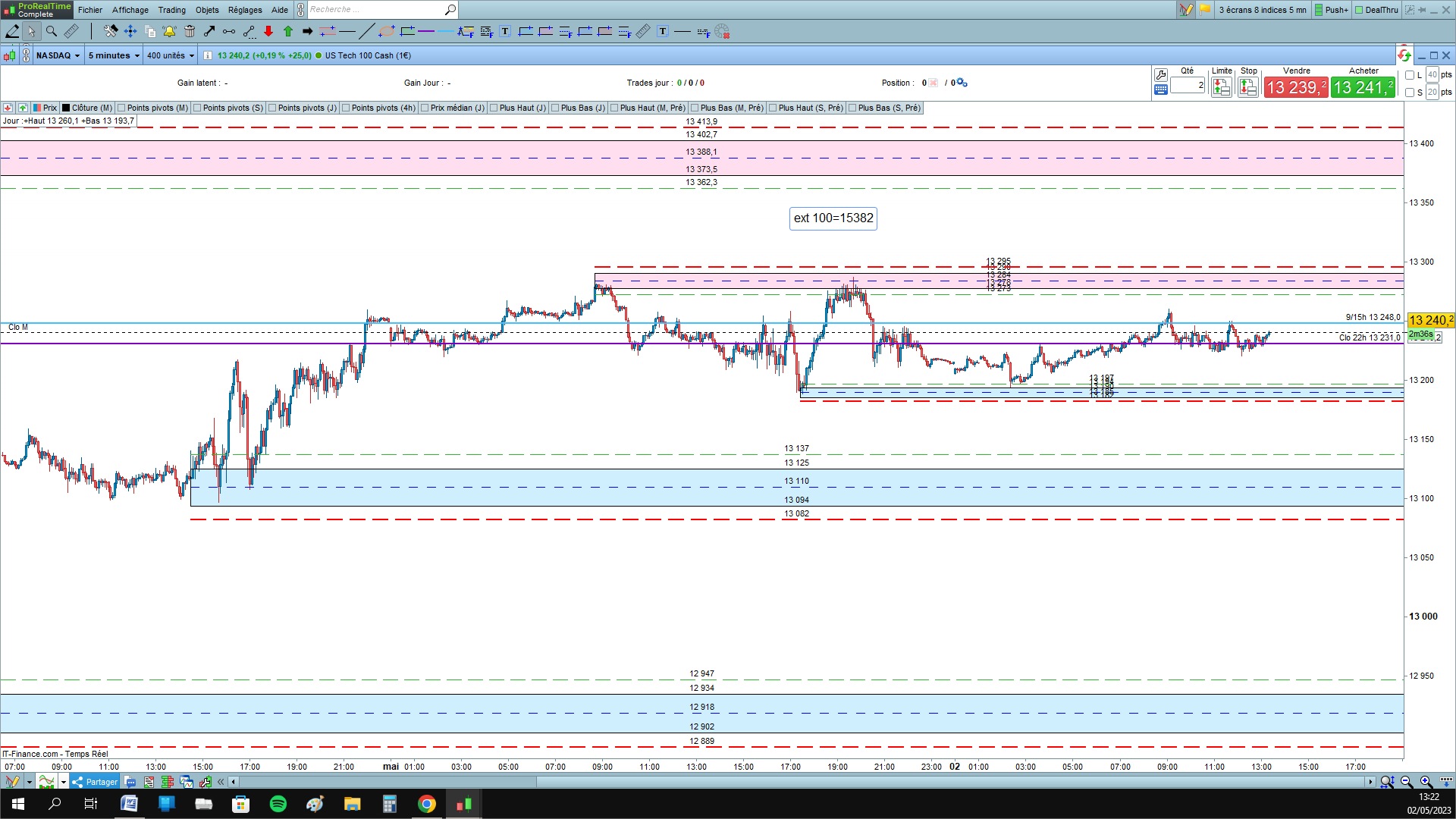Open the NASDAQ instrument dropdown
The width and height of the screenshot is (1456, 819).
(x=58, y=55)
